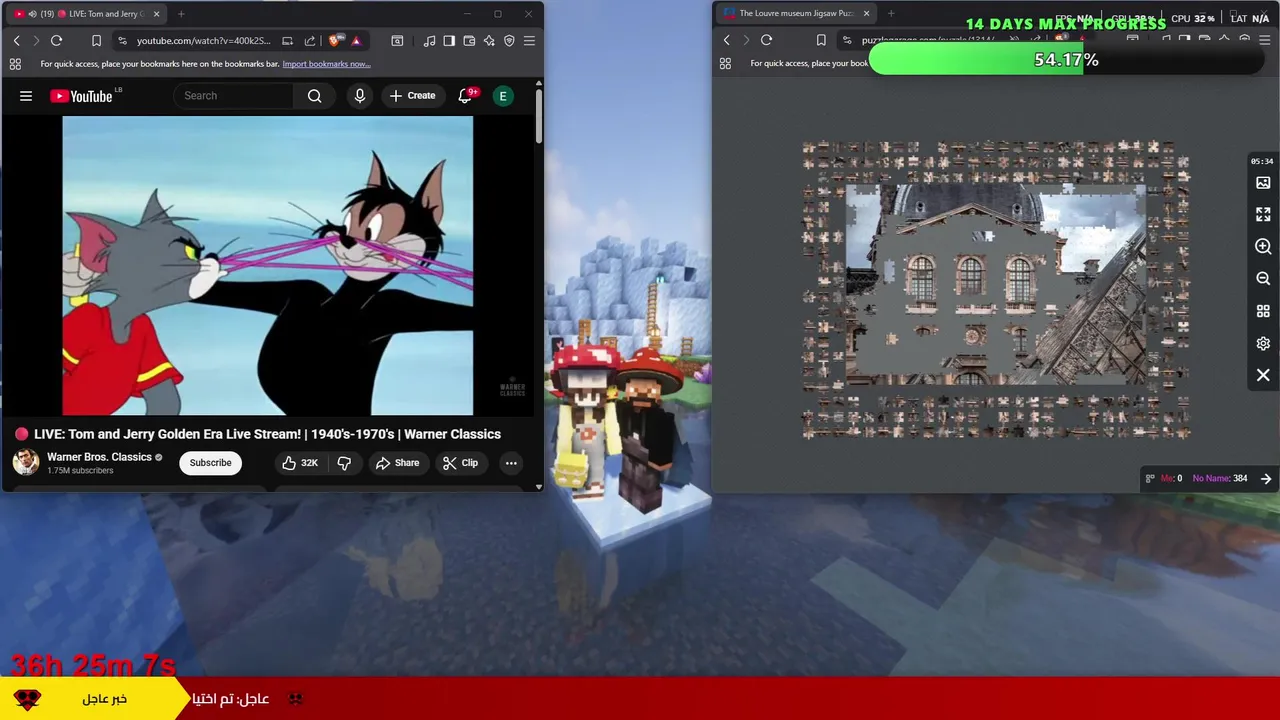This screenshot has width=1280, height=720.
Task: Search with voice microphone button
Action: (x=360, y=96)
